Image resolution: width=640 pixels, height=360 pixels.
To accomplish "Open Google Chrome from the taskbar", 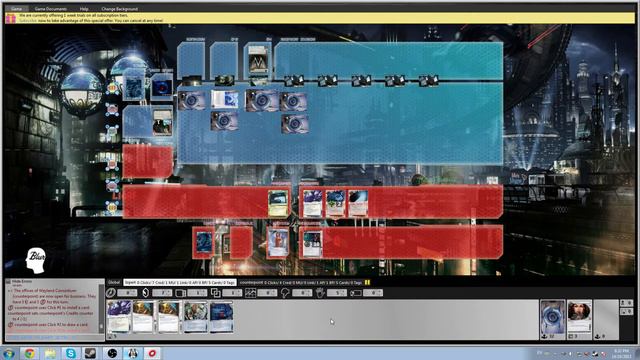I will coord(29,353).
